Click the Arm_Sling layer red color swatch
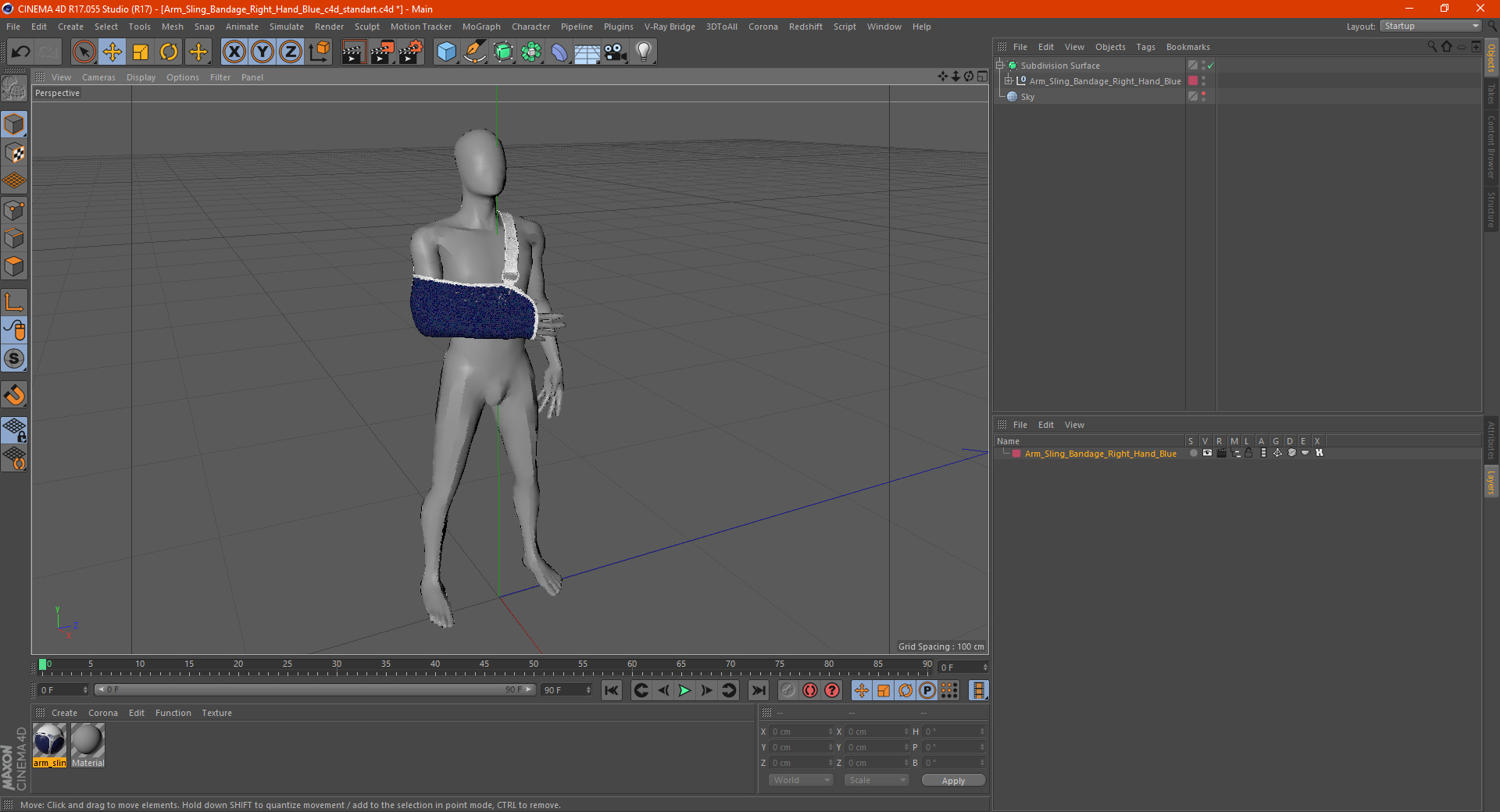This screenshot has height=812, width=1500. 1016,454
